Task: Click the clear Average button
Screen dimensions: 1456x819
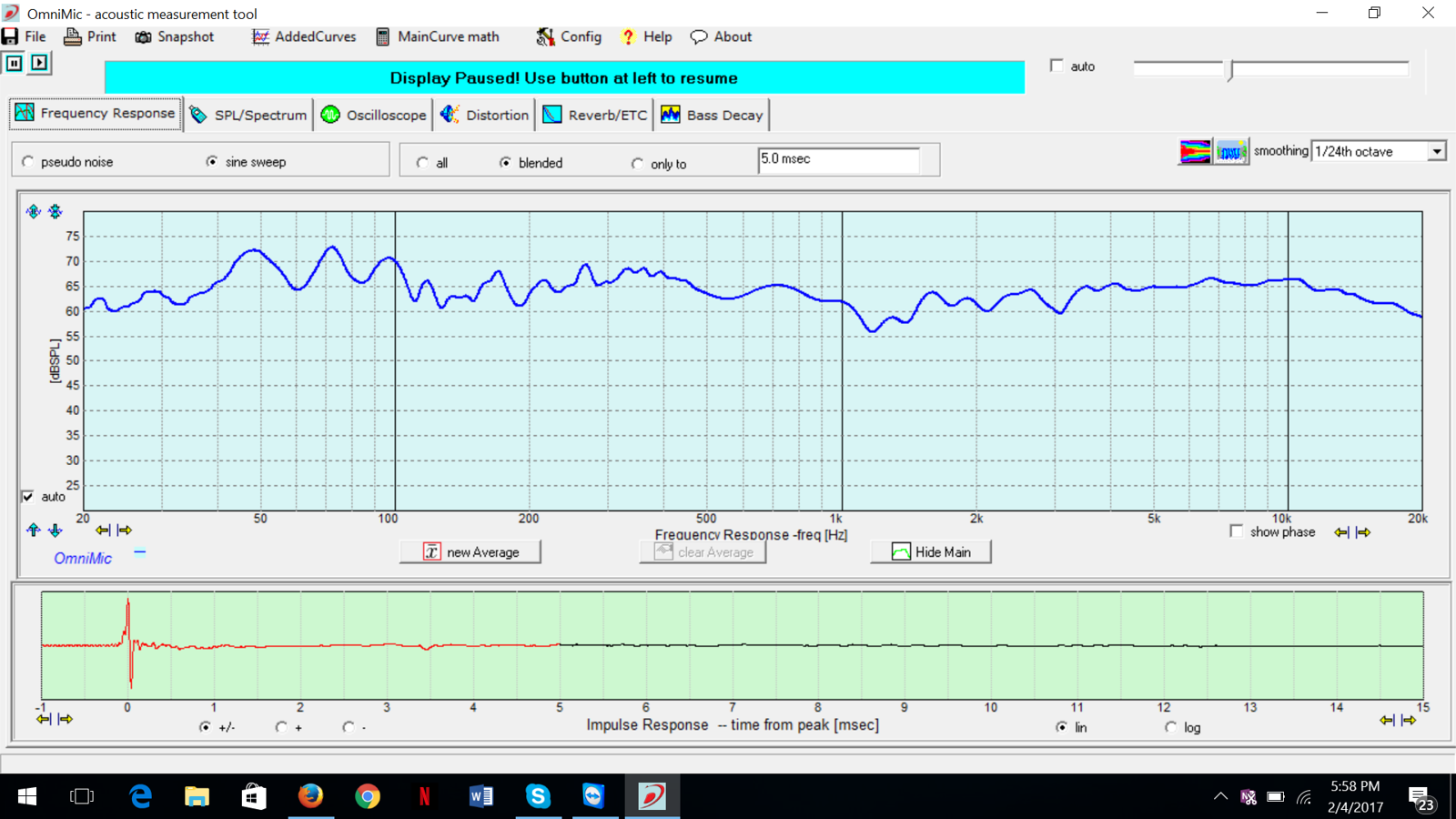Action: point(703,551)
